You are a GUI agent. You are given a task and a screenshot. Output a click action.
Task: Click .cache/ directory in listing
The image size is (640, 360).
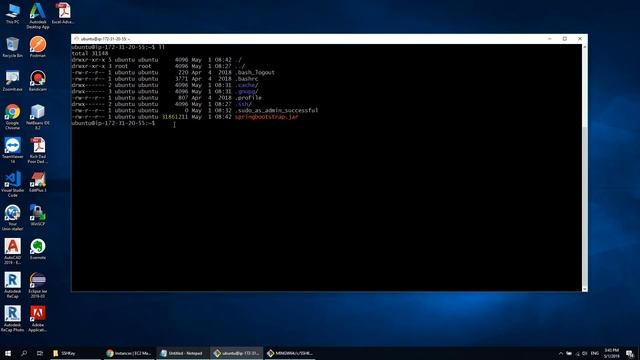pos(247,85)
